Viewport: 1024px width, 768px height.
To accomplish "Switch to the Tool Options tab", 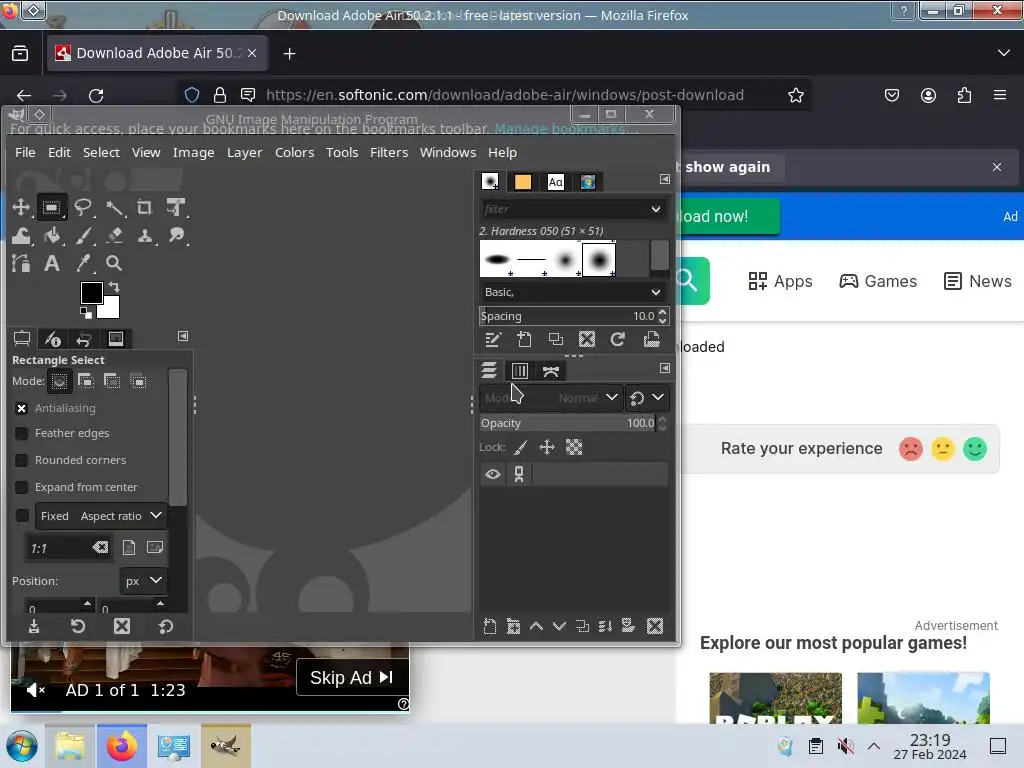I will 22,338.
